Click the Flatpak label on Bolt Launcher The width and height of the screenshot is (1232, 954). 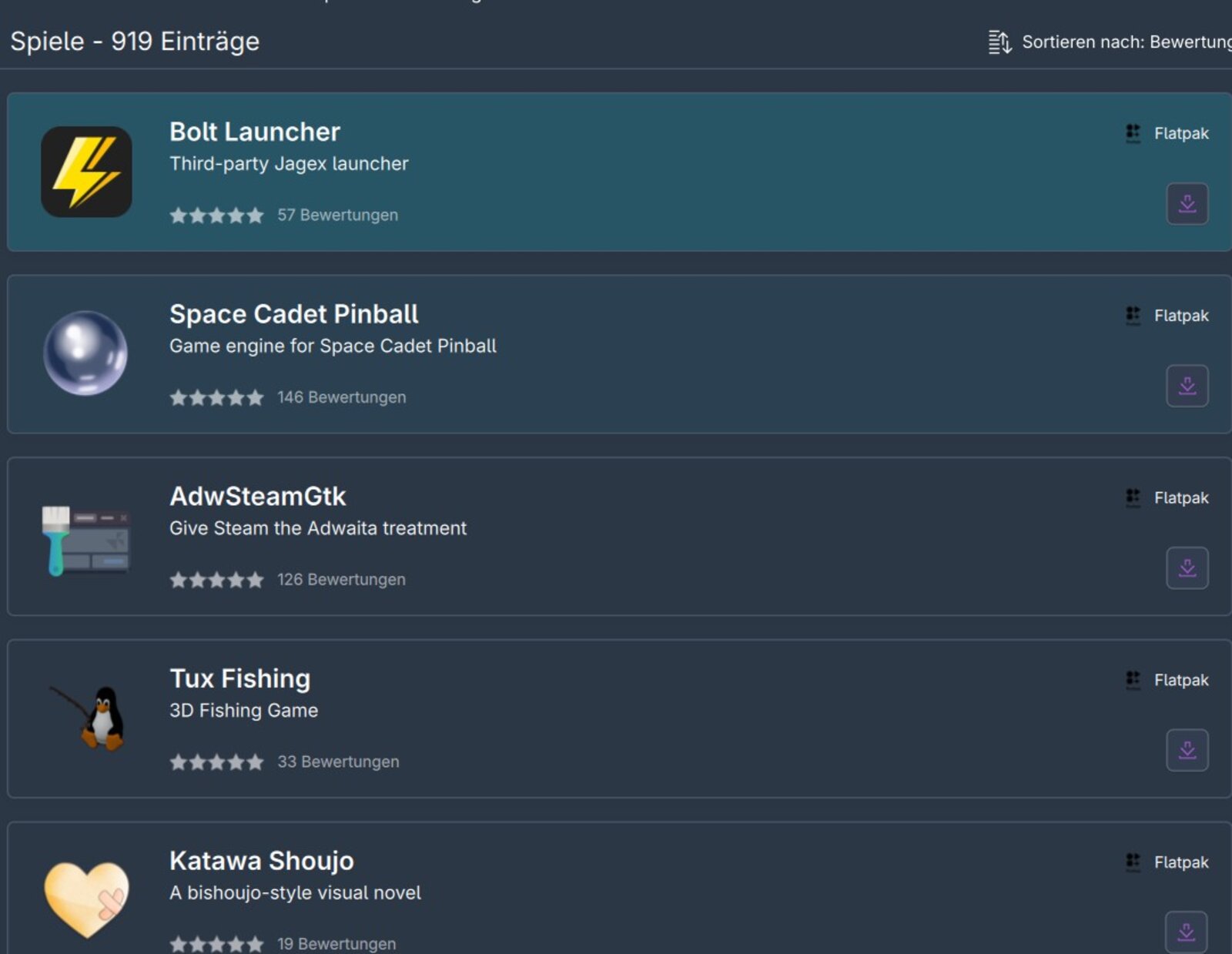point(1180,133)
